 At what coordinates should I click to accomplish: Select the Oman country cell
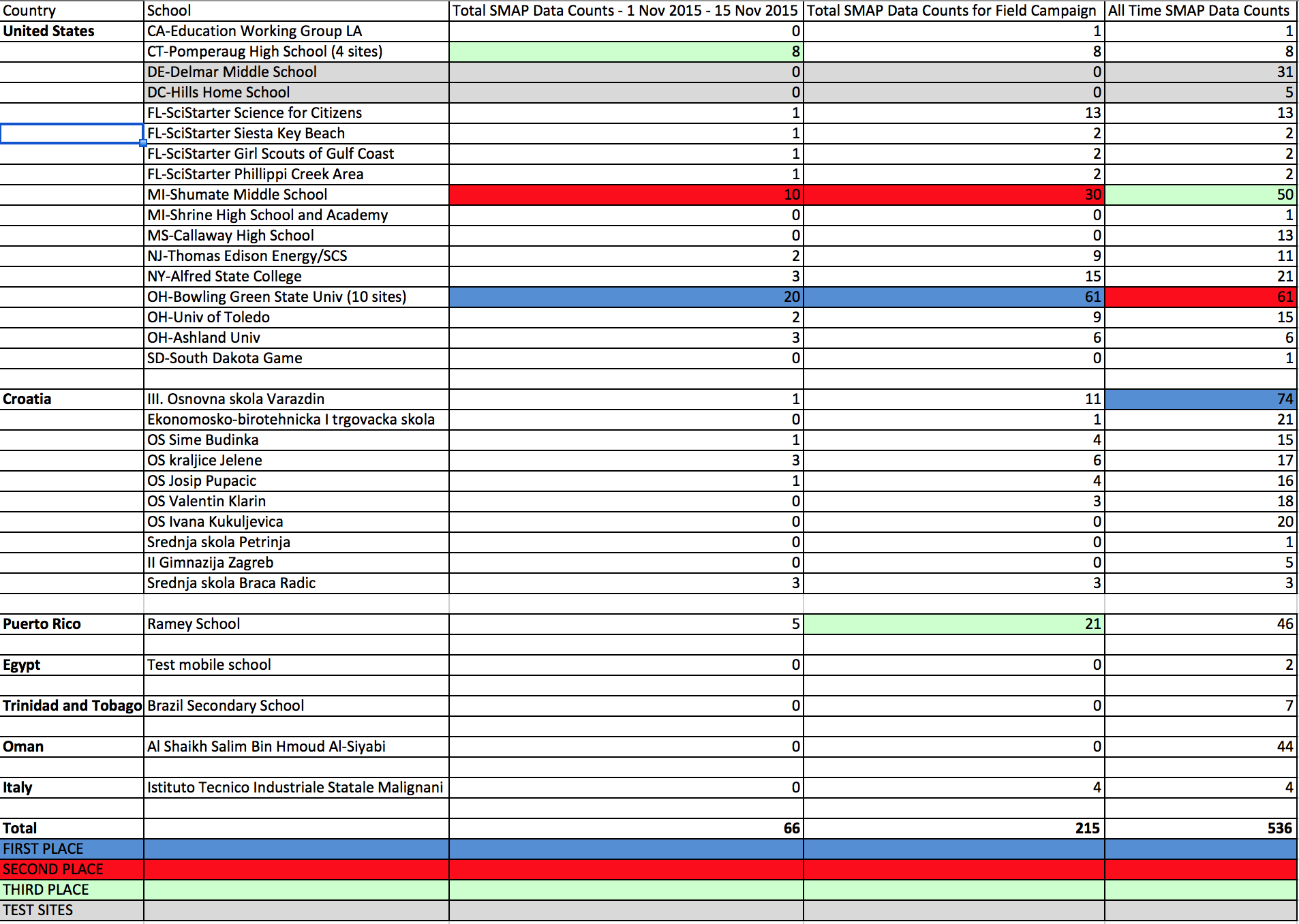(72, 747)
